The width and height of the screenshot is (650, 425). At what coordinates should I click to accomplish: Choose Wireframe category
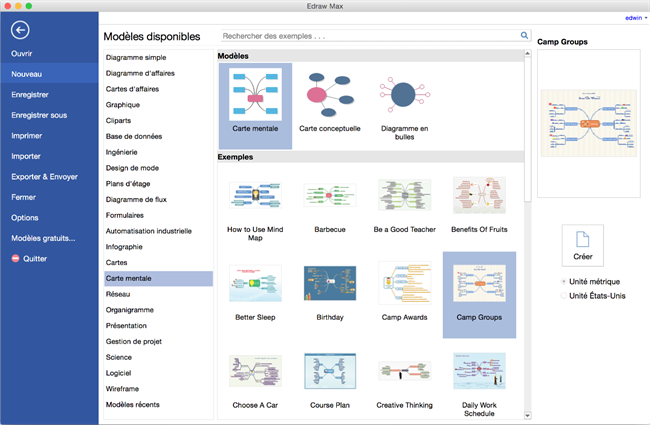point(122,389)
